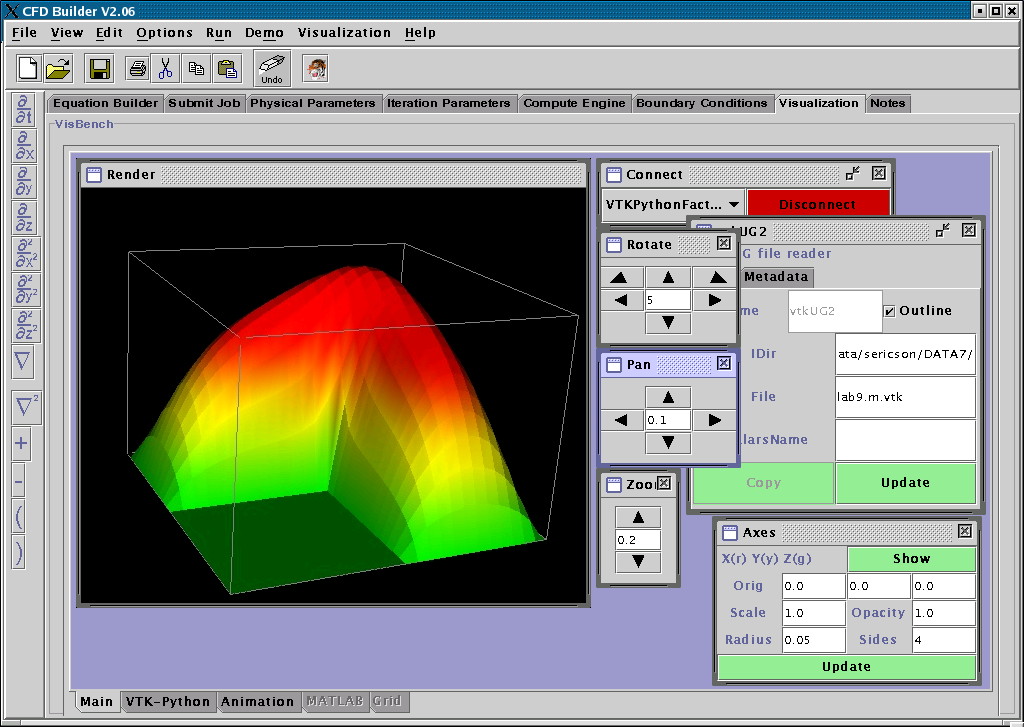This screenshot has height=727, width=1024.
Task: Insert the Laplacian ∇² operator
Action: 24,406
